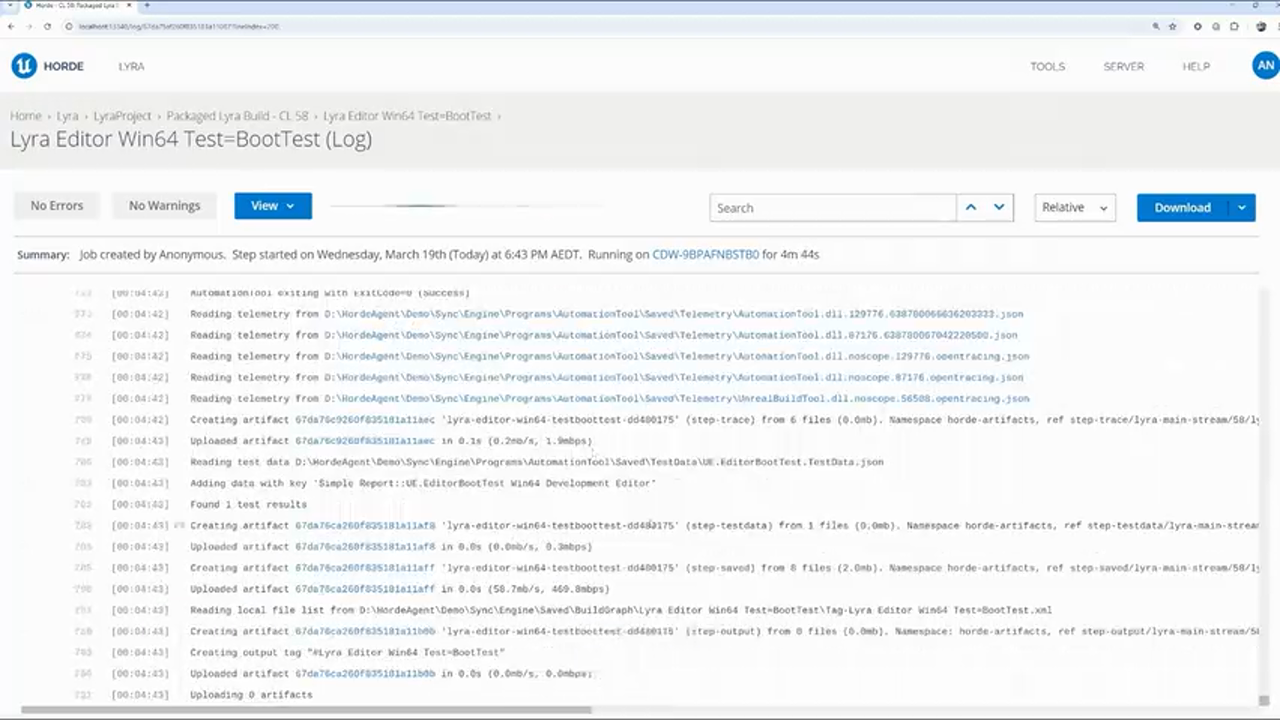The height and width of the screenshot is (720, 1280).
Task: Open agent CDW-9BPAFNBSTB0 link
Action: [705, 255]
